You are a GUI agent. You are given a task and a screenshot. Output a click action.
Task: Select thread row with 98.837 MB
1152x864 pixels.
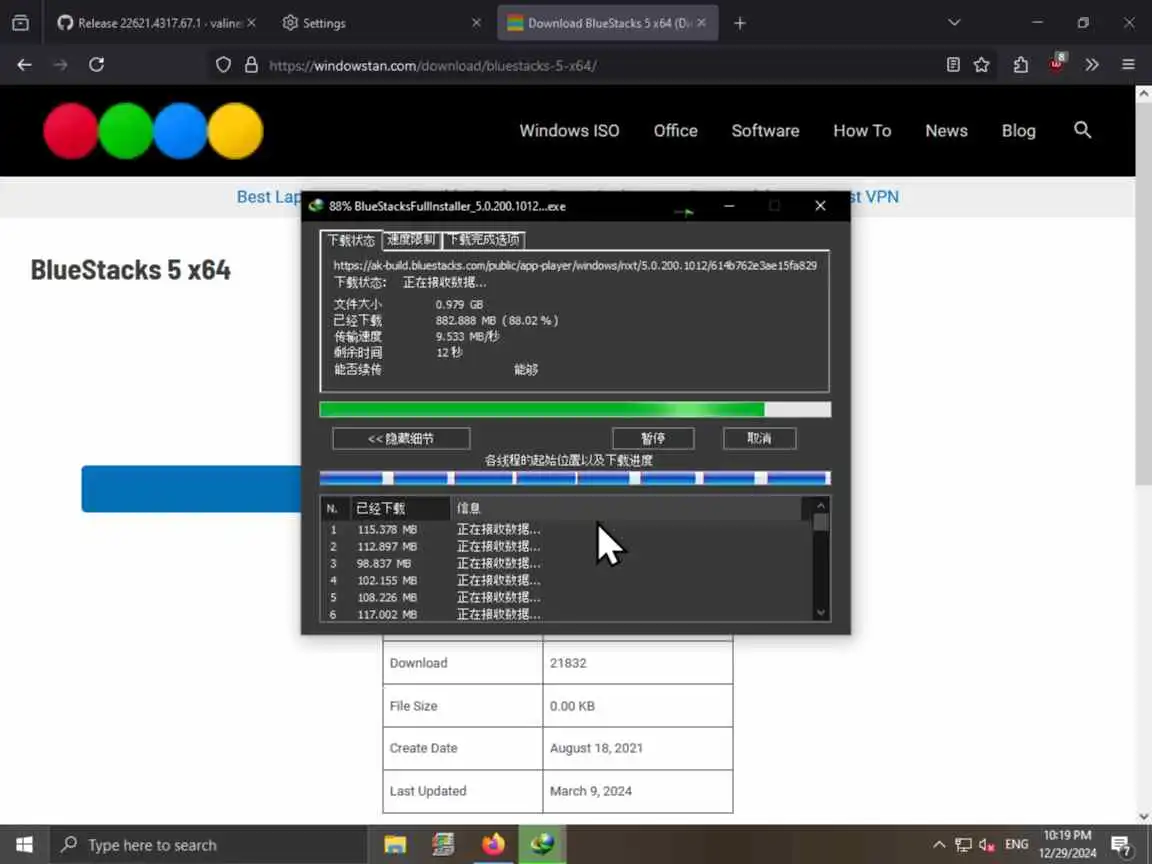566,564
